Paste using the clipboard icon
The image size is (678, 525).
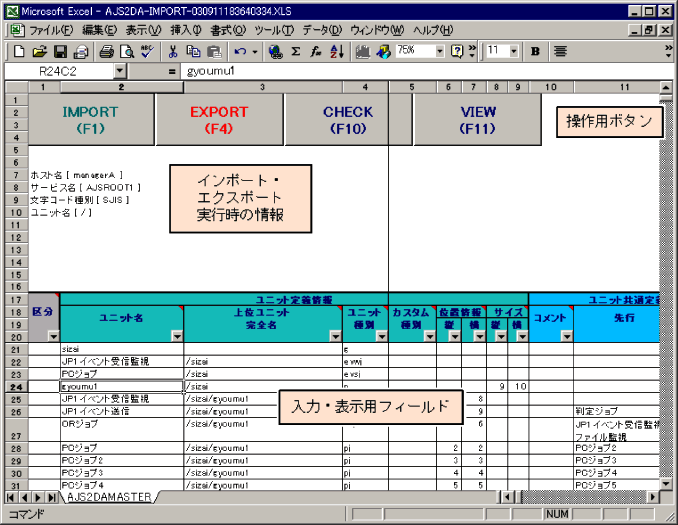pyautogui.click(x=214, y=51)
